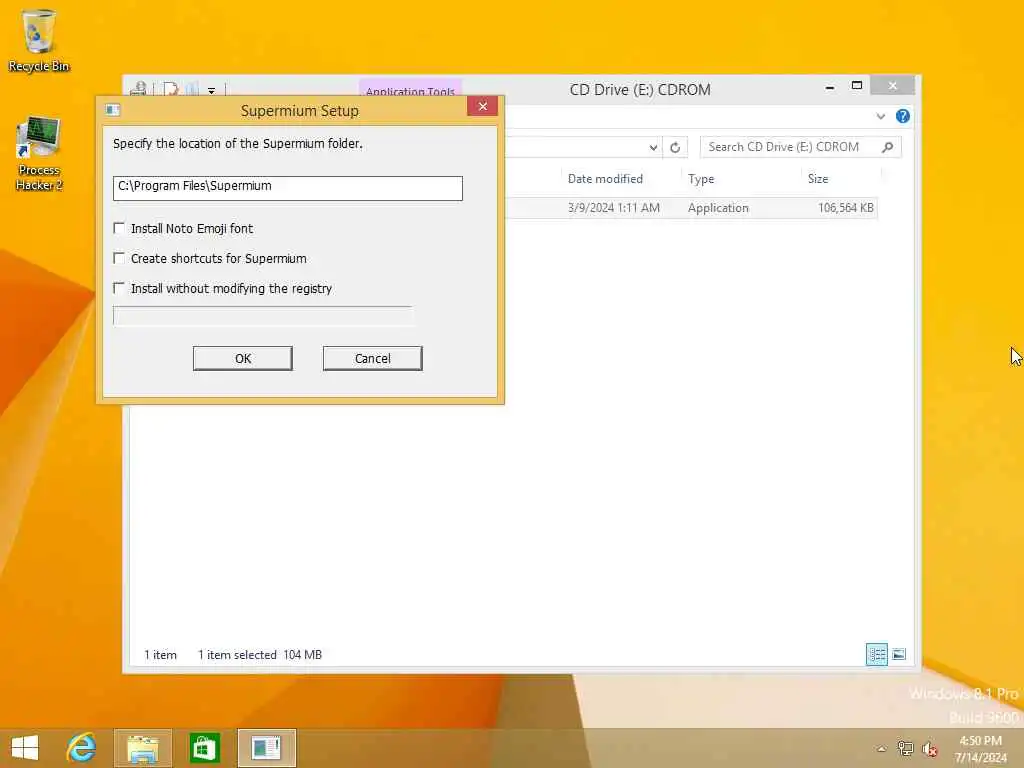Click the New folder quick access icon

click(192, 89)
